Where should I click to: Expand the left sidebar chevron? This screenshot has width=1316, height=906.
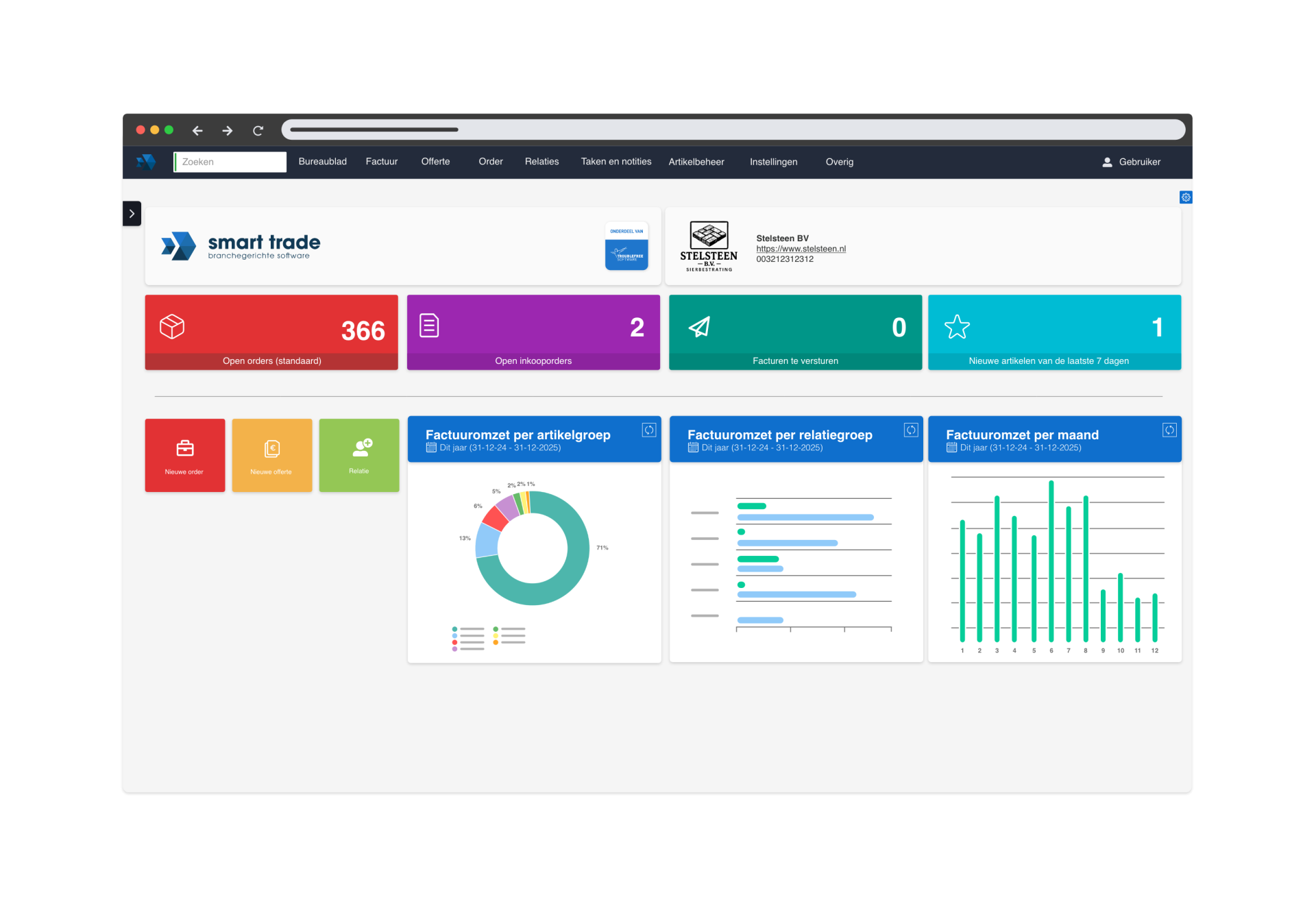pos(132,214)
